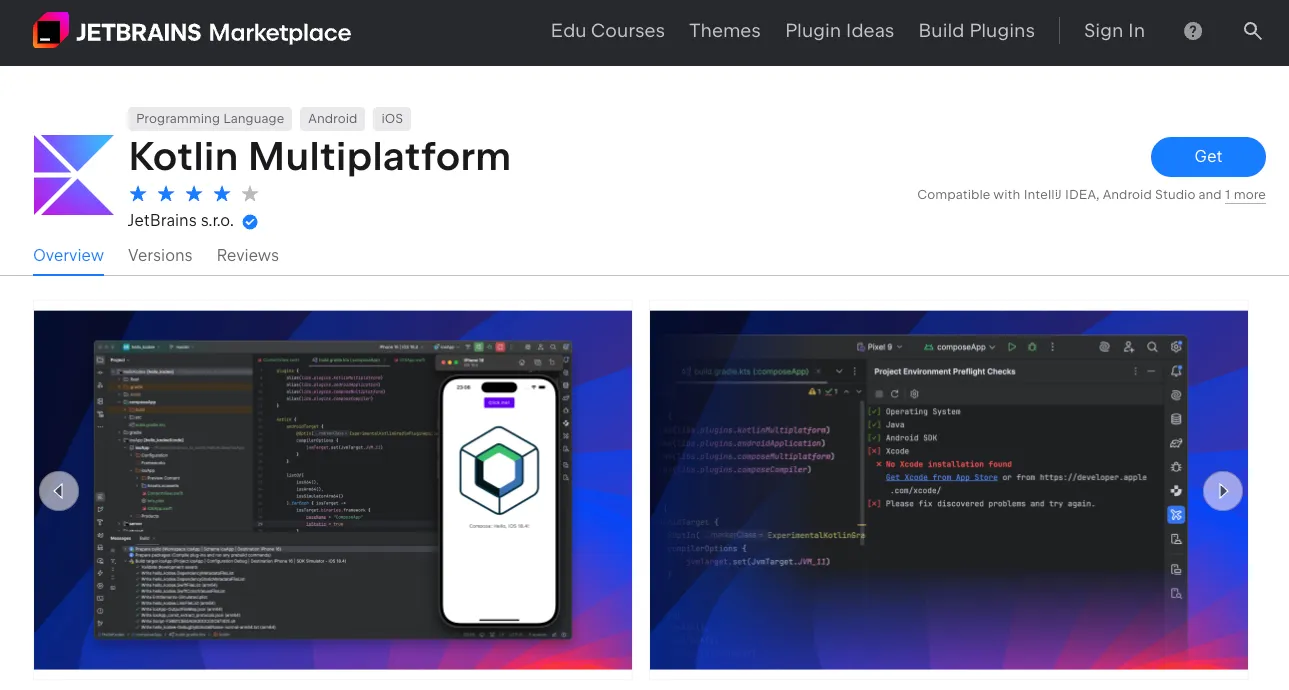Click the verified badge beside JetBrains s.r.o.
The width and height of the screenshot is (1289, 690).
point(249,222)
